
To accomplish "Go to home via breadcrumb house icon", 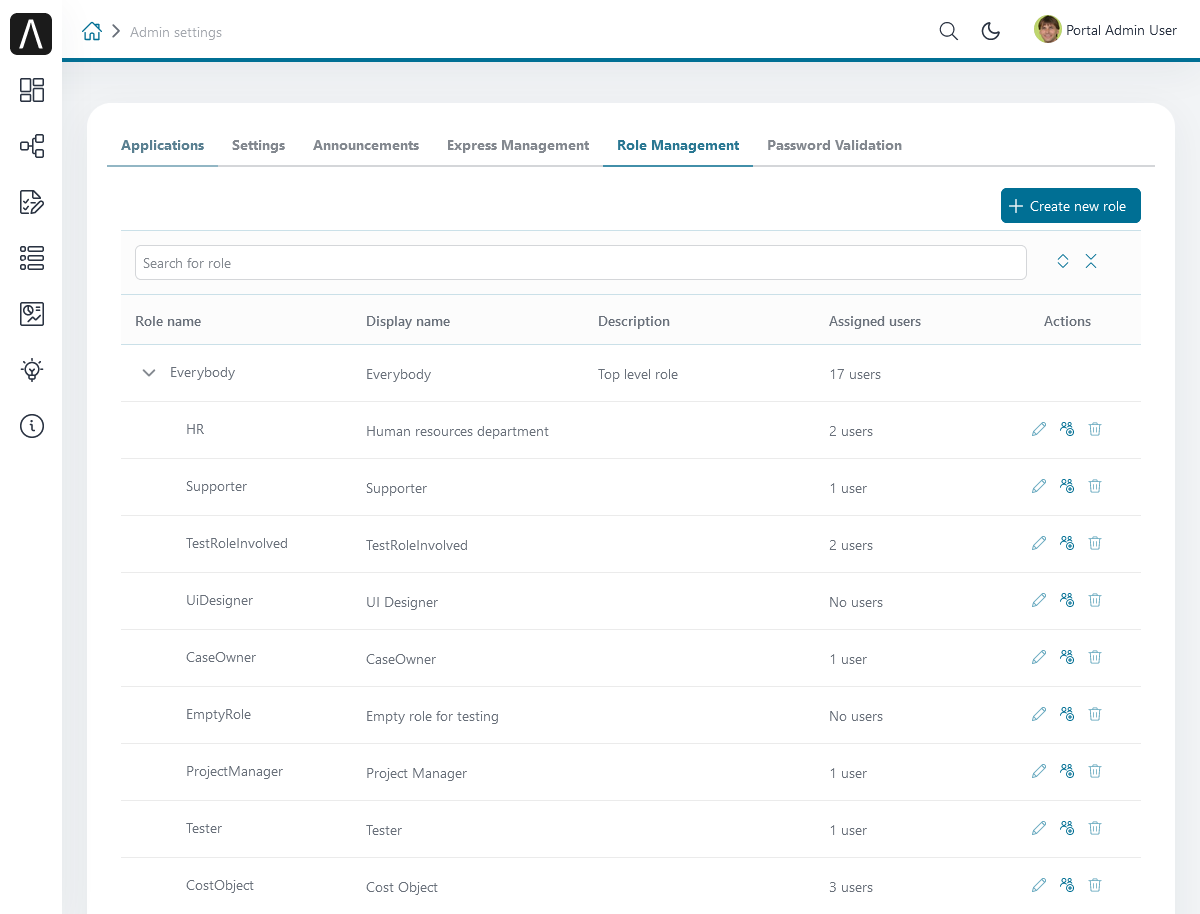I will point(92,31).
